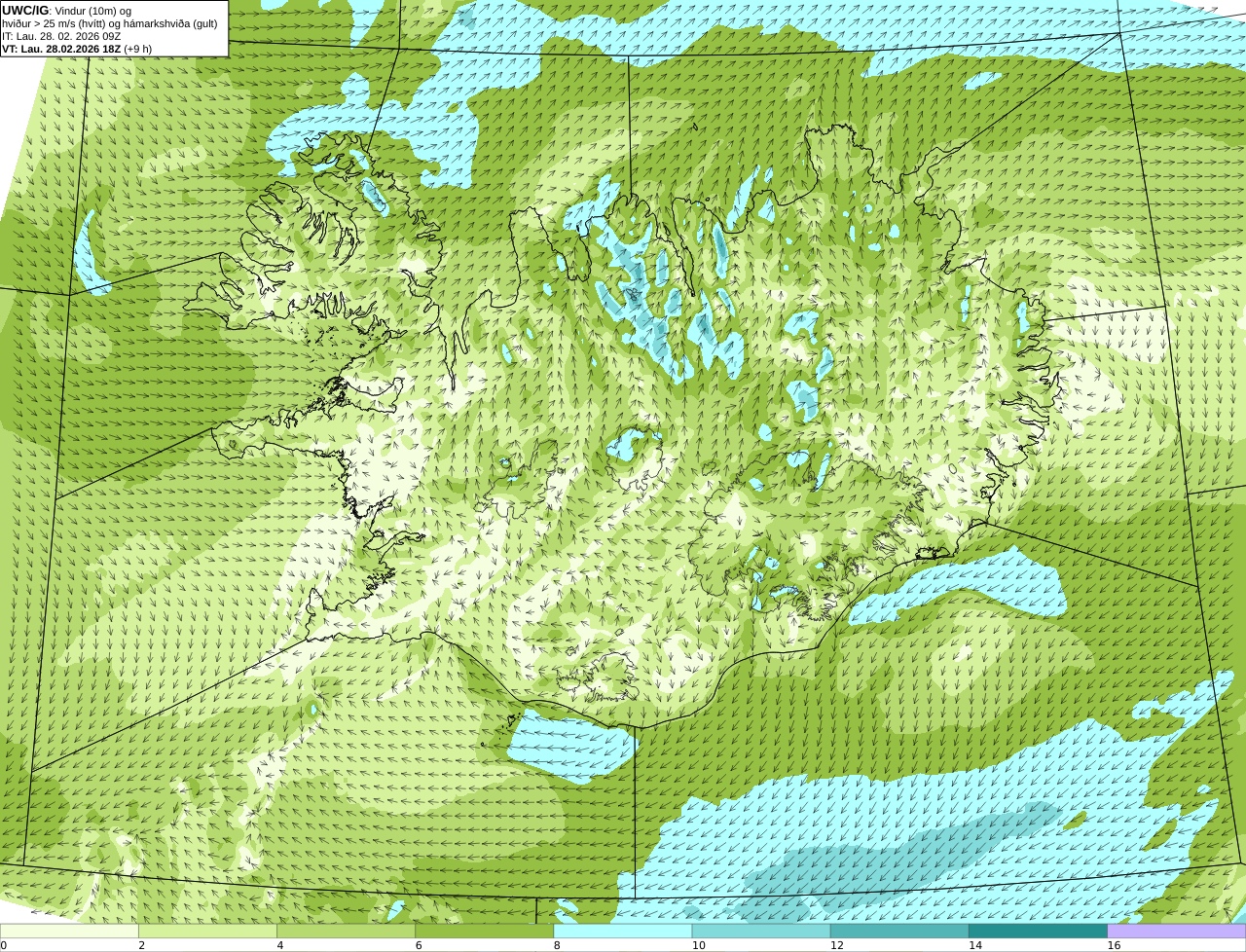Click the legend label "2"
The image size is (1246, 952).
pyautogui.click(x=141, y=945)
